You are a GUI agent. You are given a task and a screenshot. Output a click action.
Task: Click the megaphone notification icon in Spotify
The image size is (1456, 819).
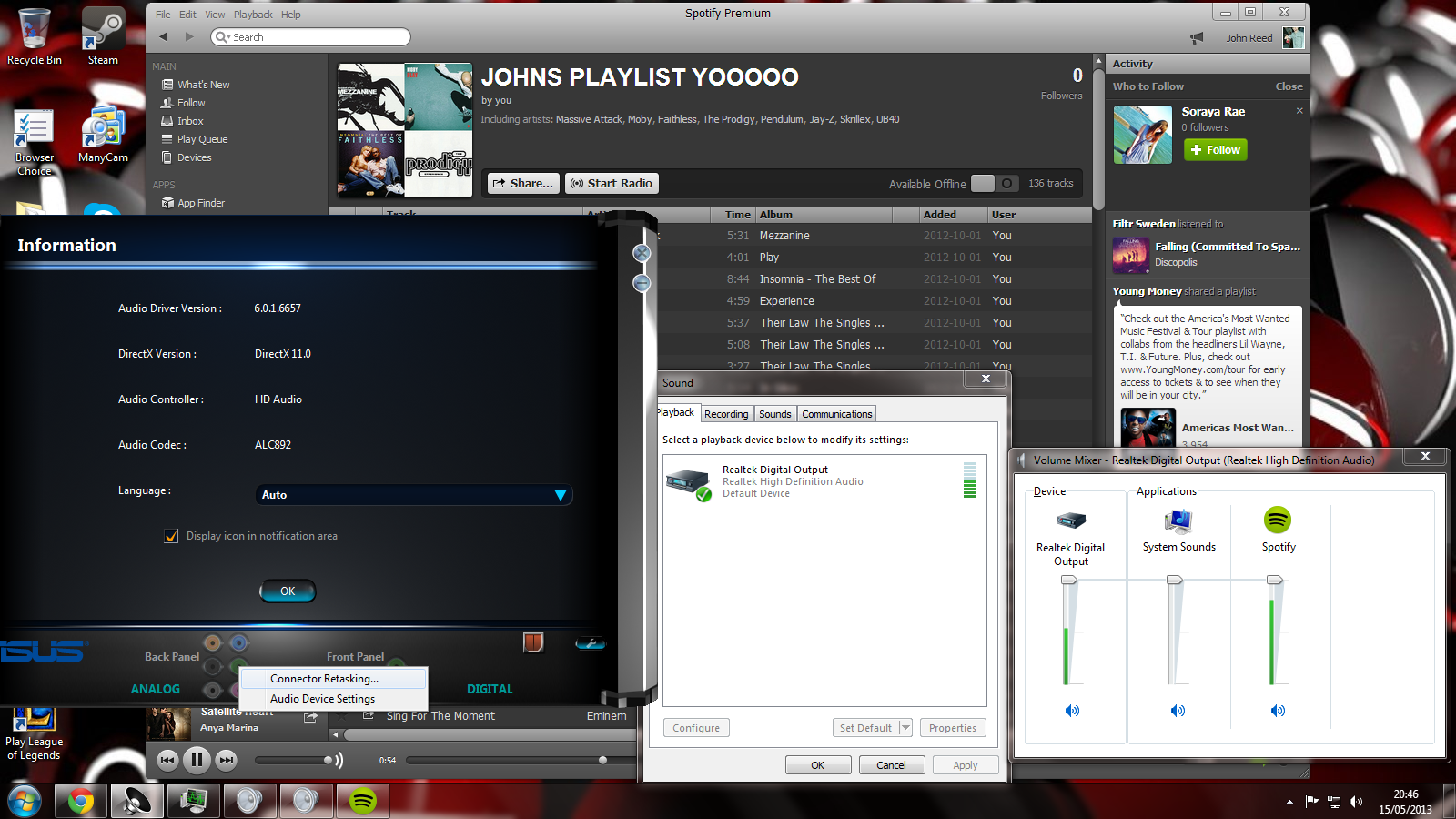click(x=1197, y=37)
